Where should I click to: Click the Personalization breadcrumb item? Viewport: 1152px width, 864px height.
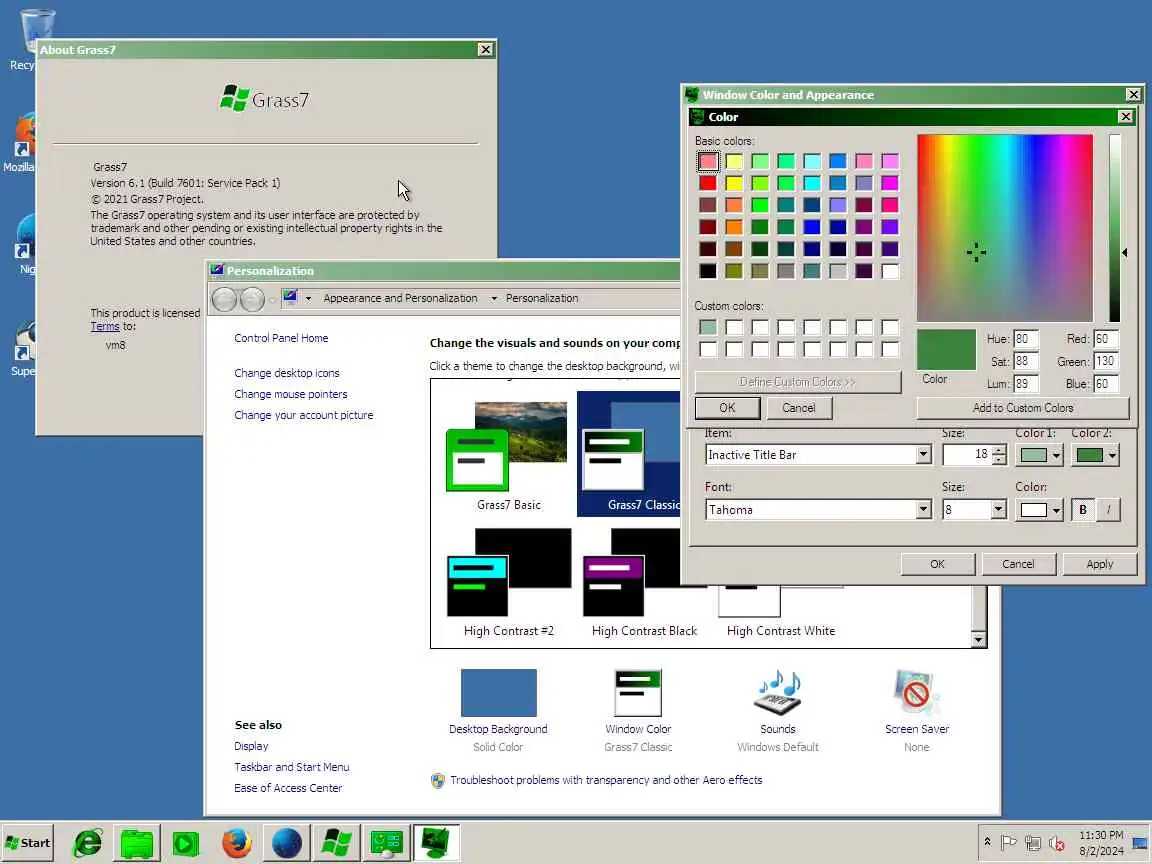(x=541, y=298)
